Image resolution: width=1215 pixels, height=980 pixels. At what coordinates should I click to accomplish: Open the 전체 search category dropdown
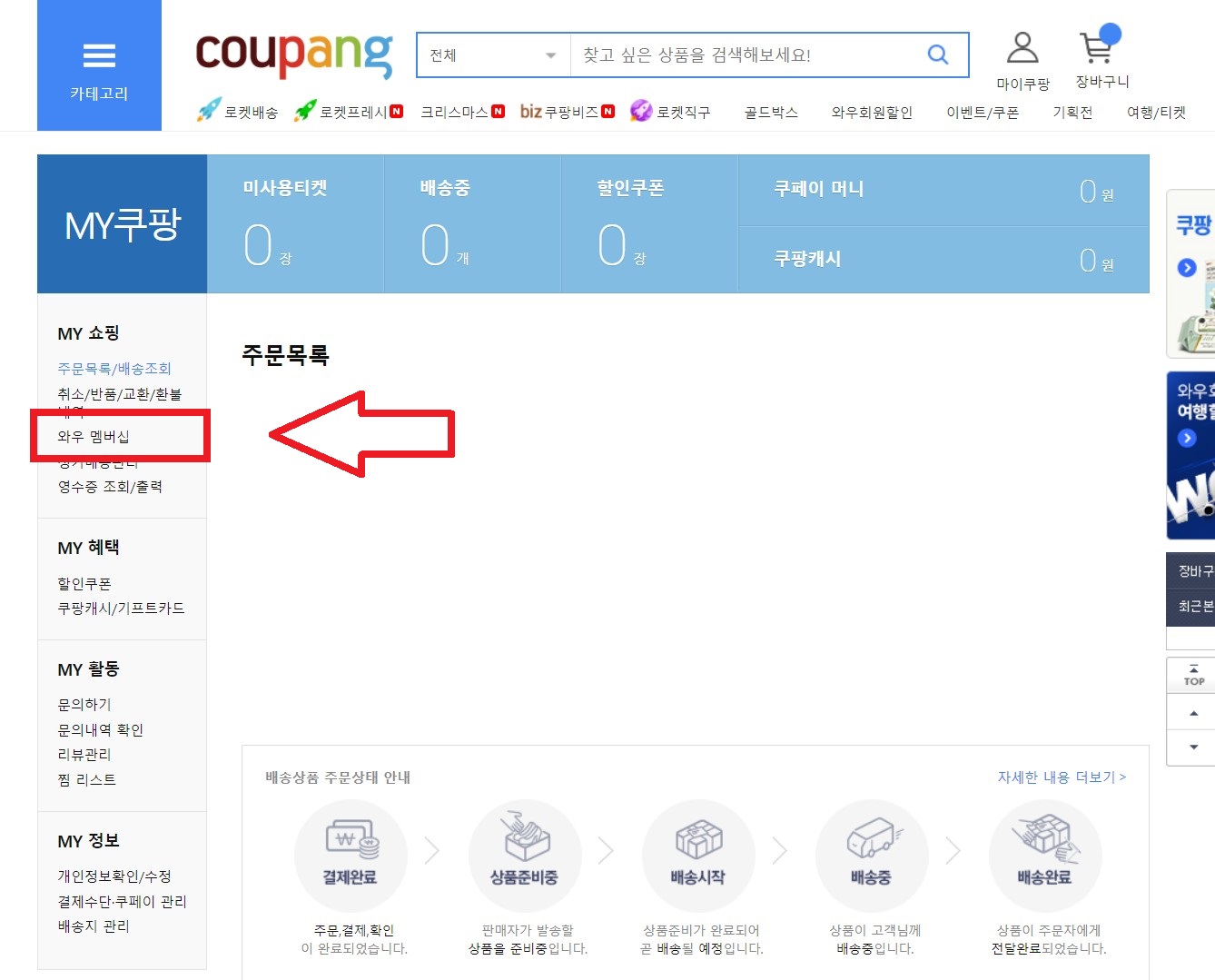pyautogui.click(x=493, y=55)
